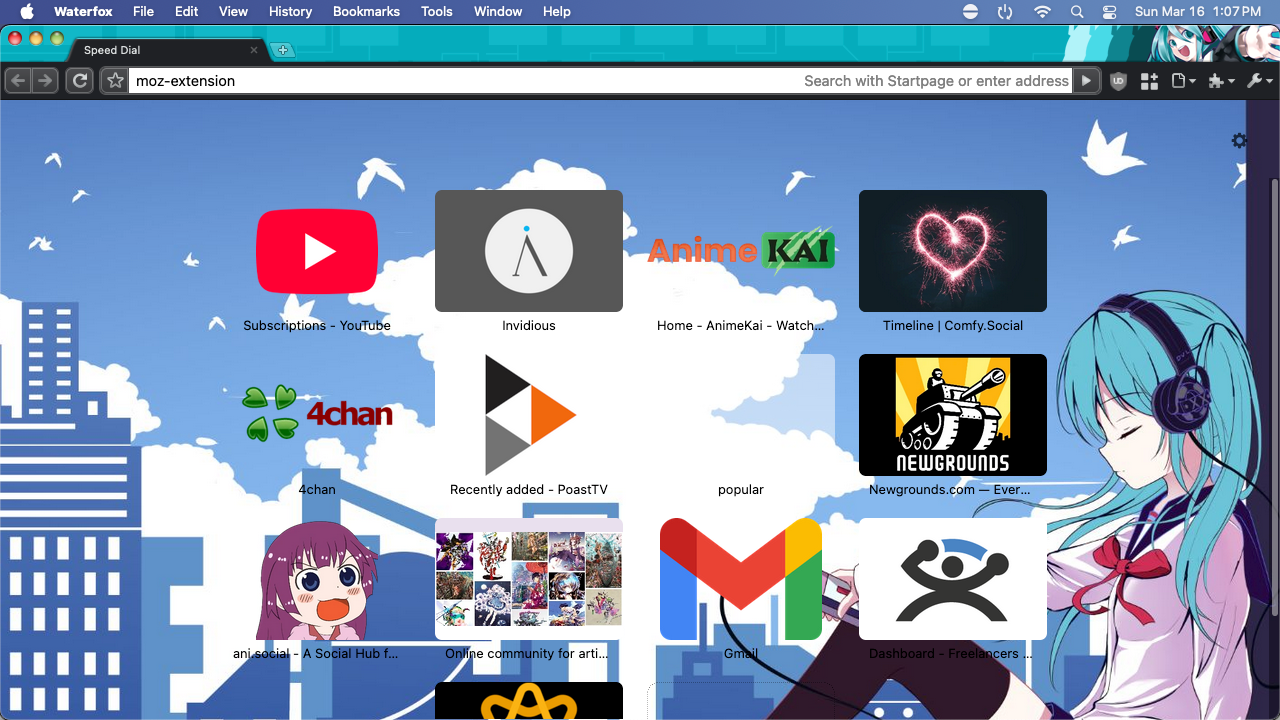Open a new tab with the plus button
Image resolution: width=1280 pixels, height=720 pixels.
click(x=283, y=50)
